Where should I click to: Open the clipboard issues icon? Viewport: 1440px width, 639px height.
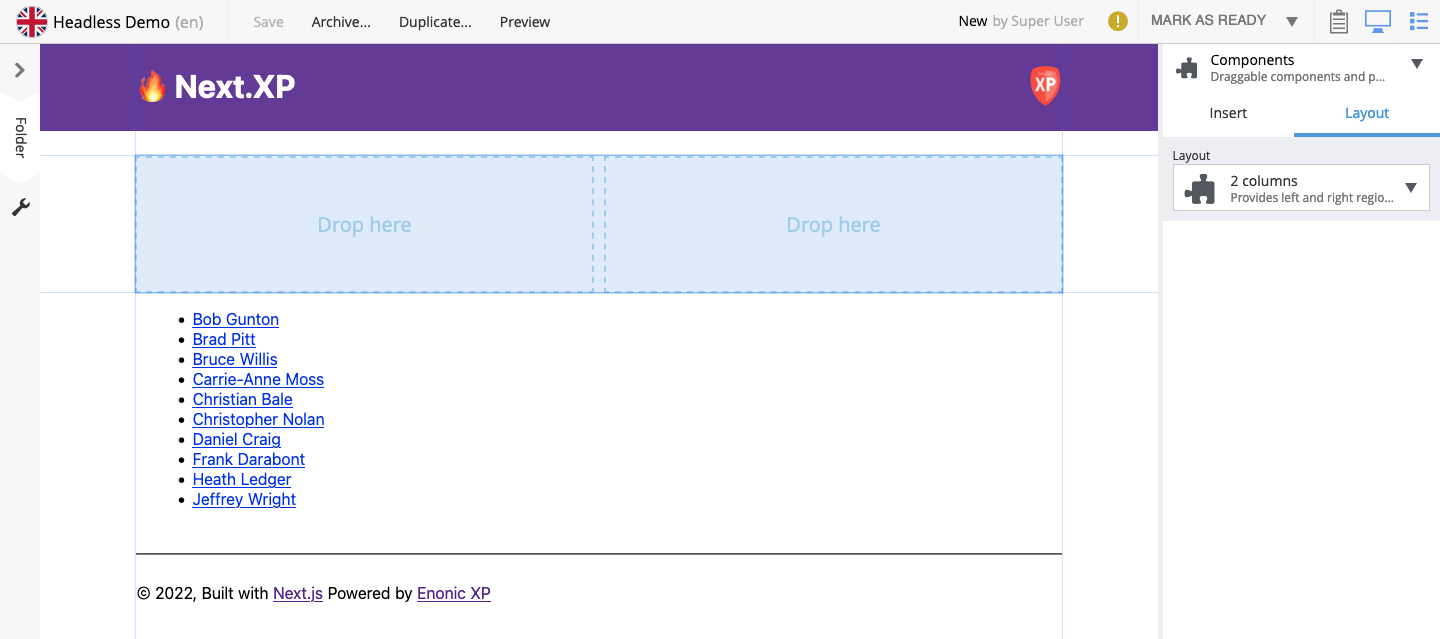coord(1338,21)
